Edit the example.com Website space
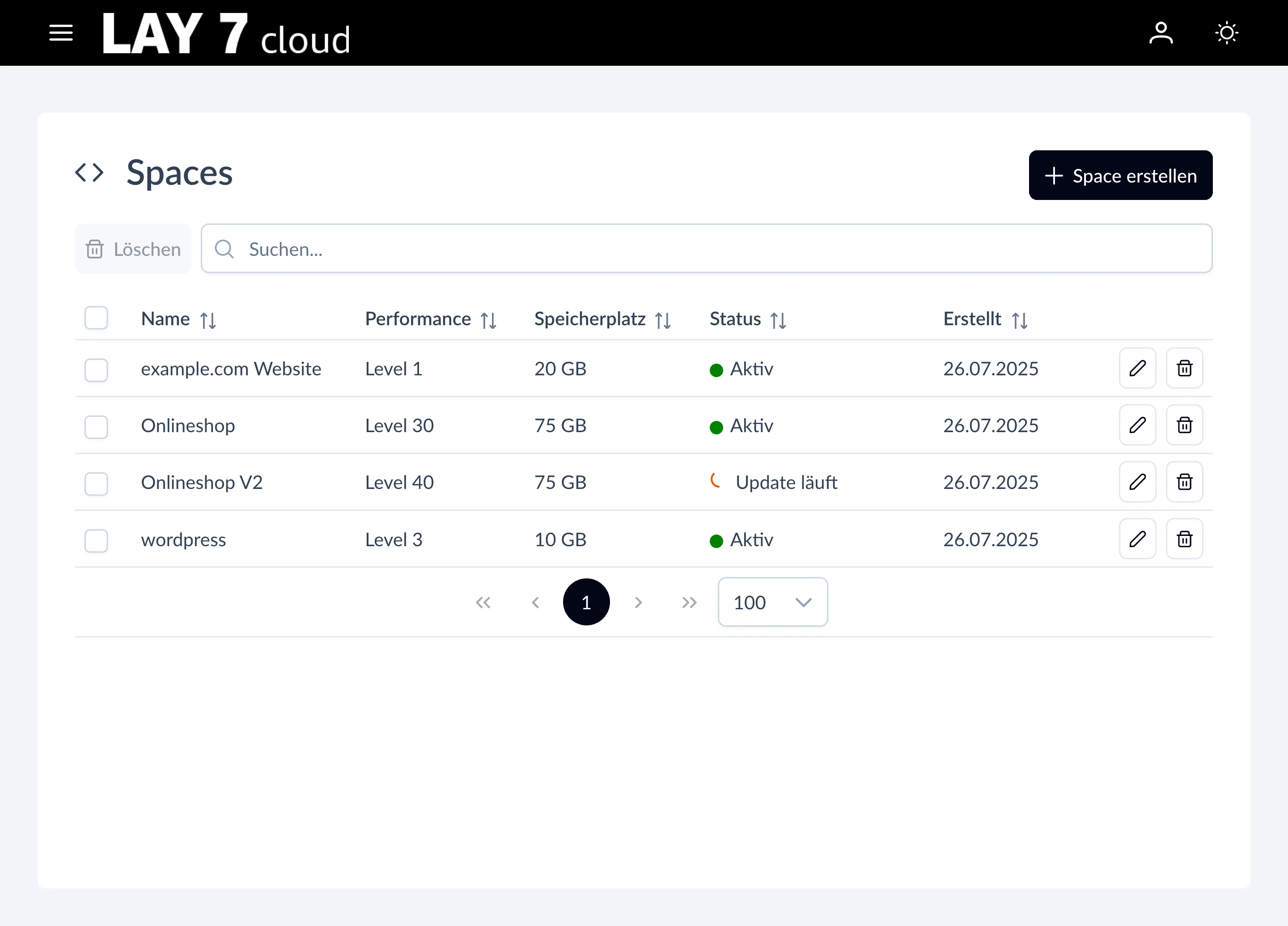The height and width of the screenshot is (926, 1288). coord(1137,368)
